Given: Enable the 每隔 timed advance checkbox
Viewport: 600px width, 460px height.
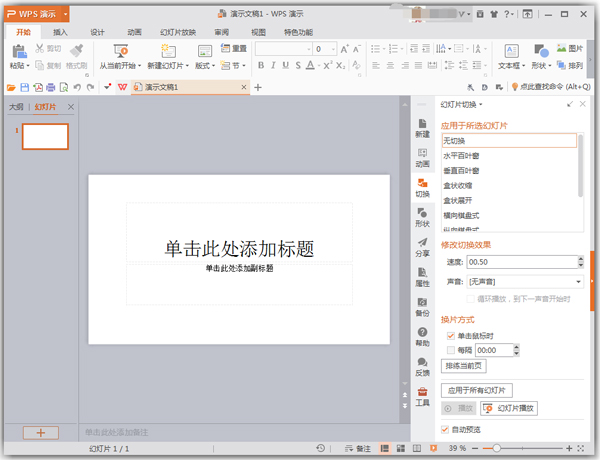Looking at the screenshot, I should (451, 350).
